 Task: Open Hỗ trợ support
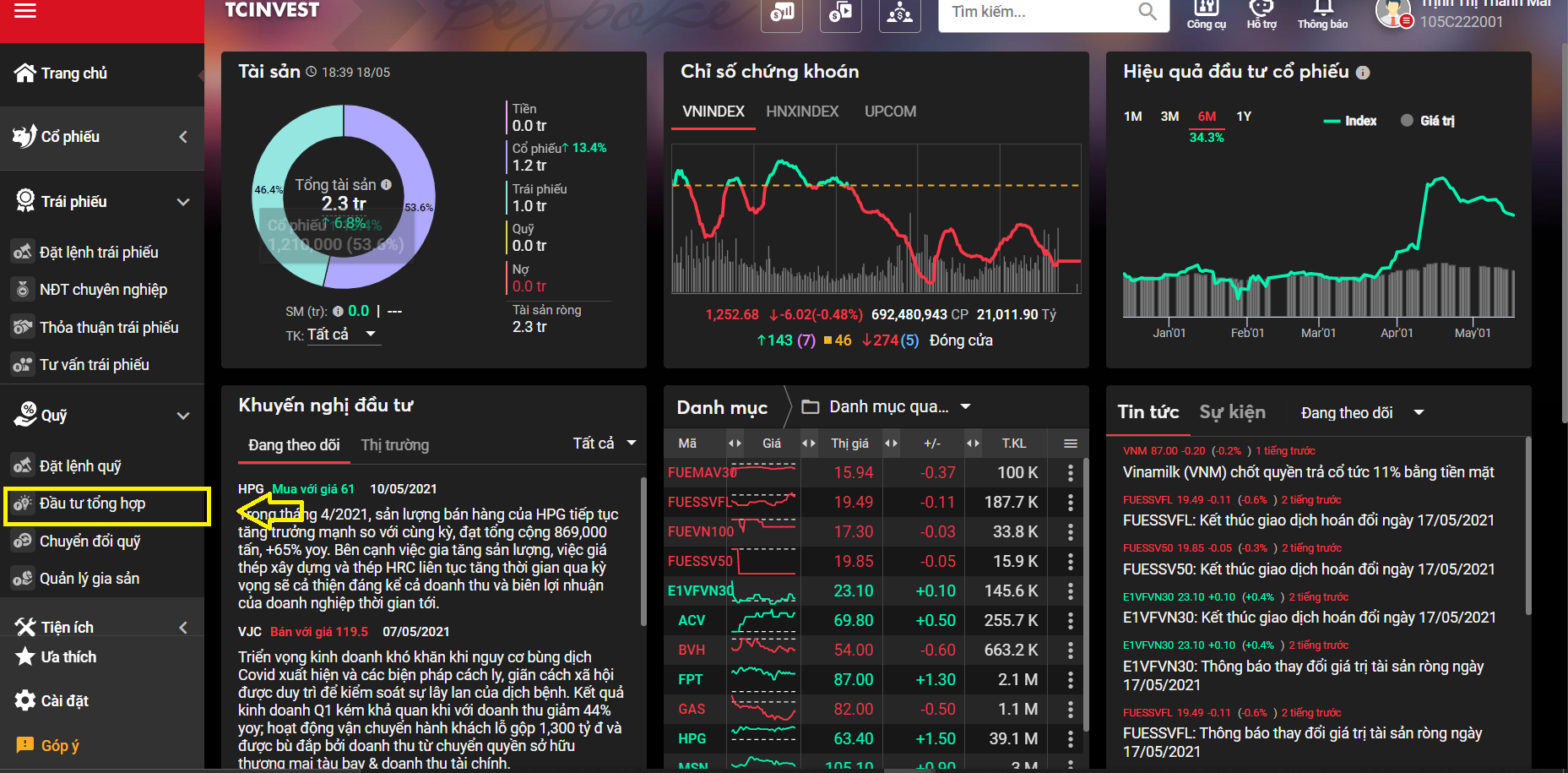[x=1261, y=14]
